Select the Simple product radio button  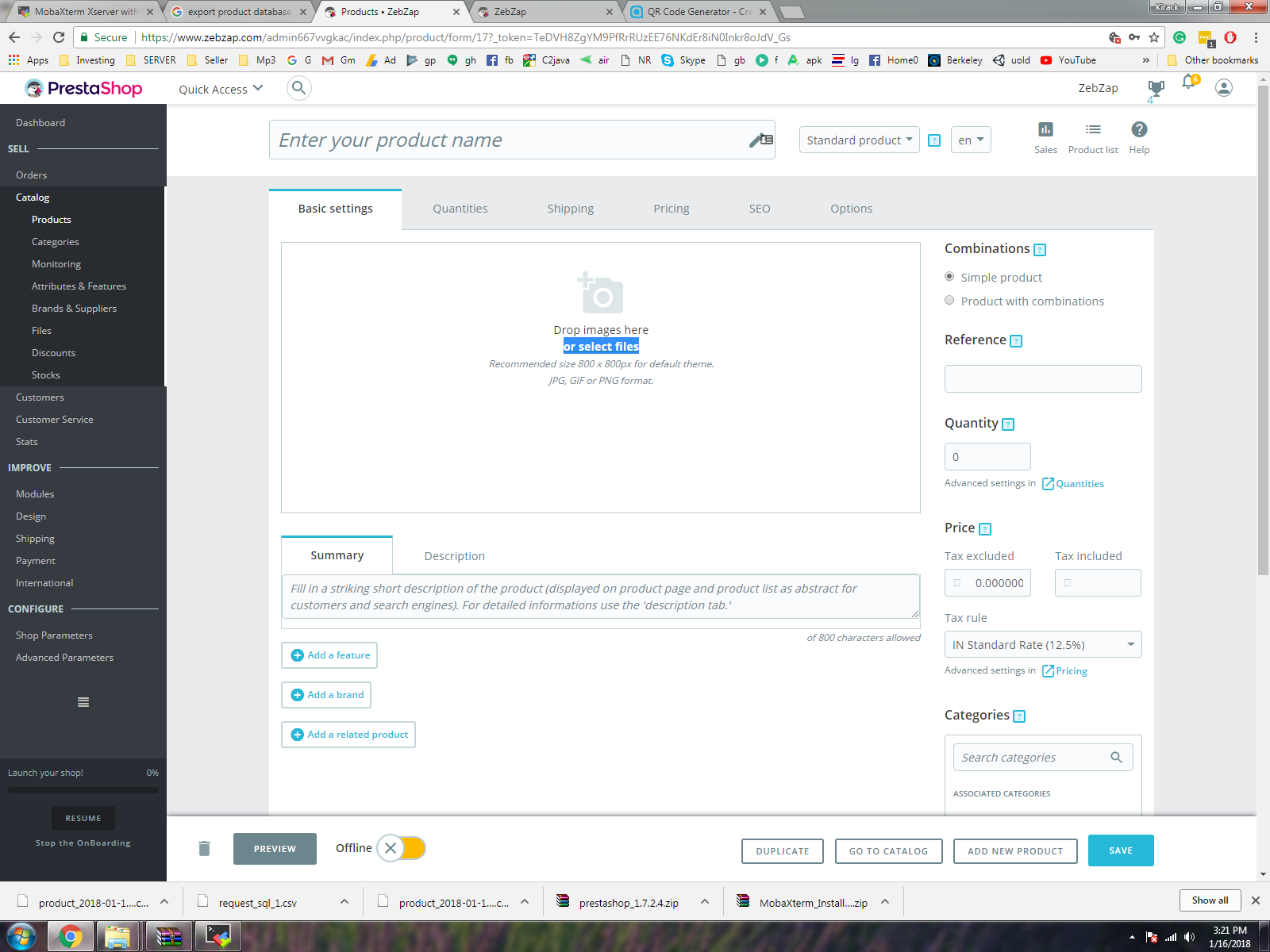949,277
